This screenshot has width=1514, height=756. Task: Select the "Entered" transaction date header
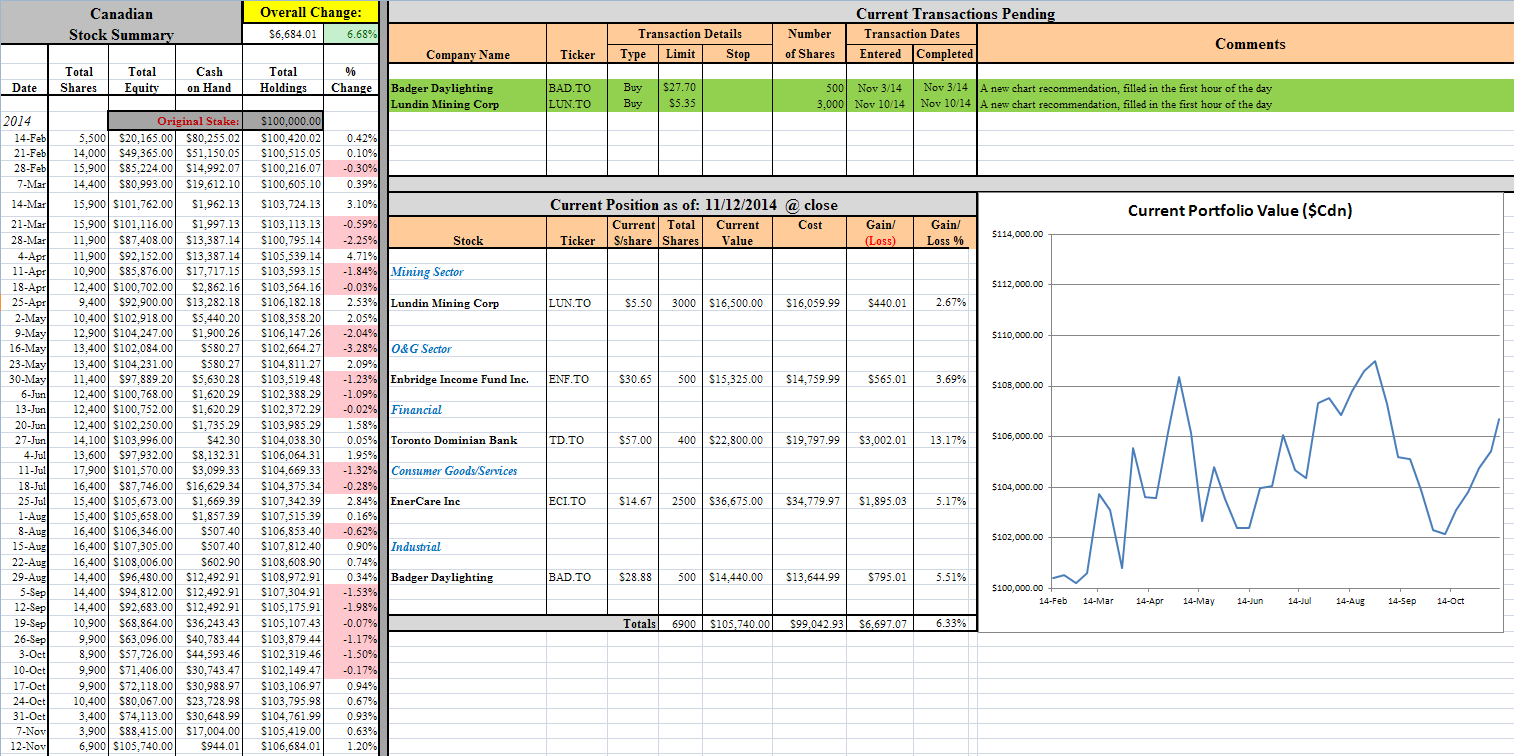coord(880,54)
